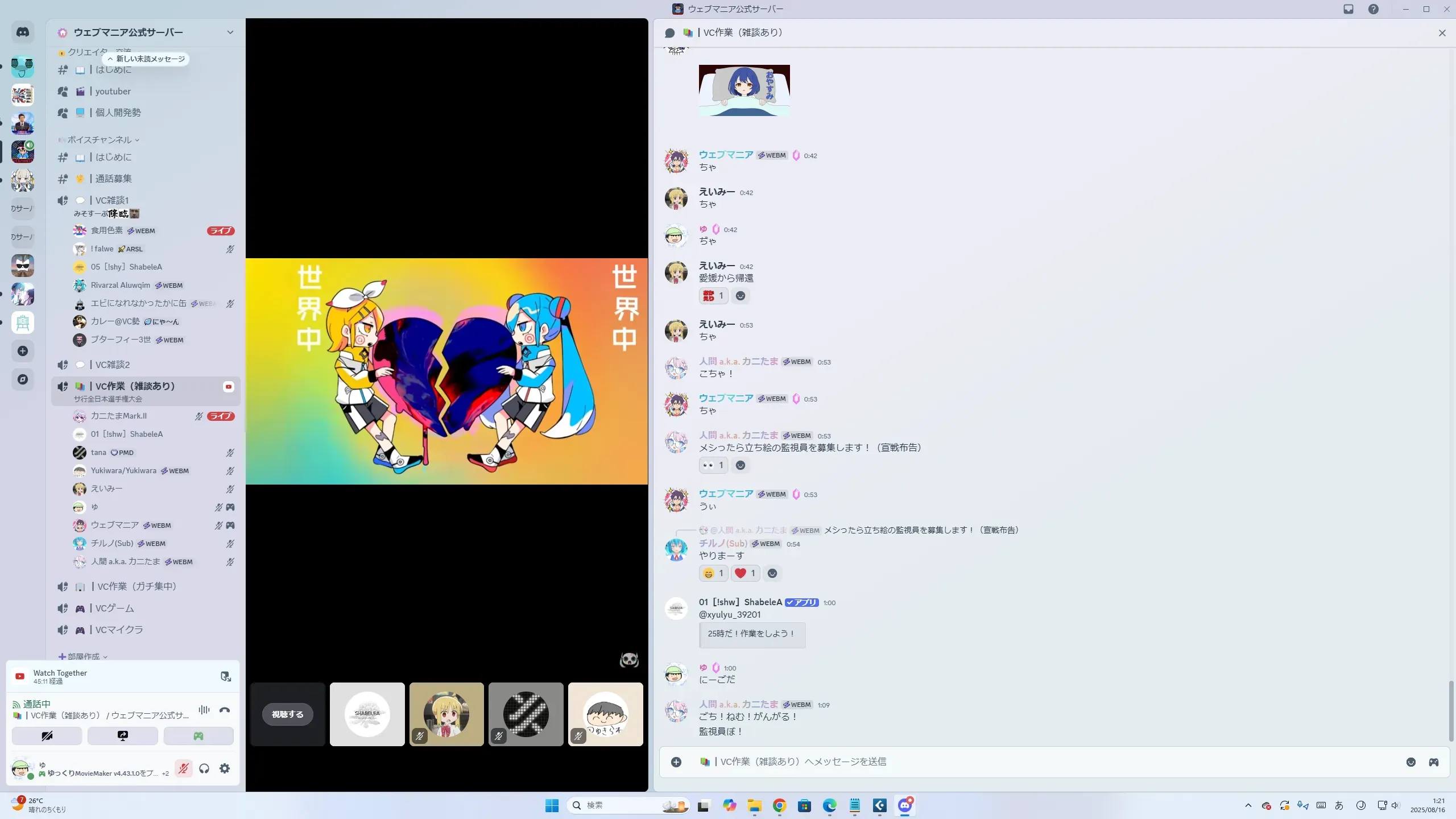Leave the Watch Together activity

(226, 676)
